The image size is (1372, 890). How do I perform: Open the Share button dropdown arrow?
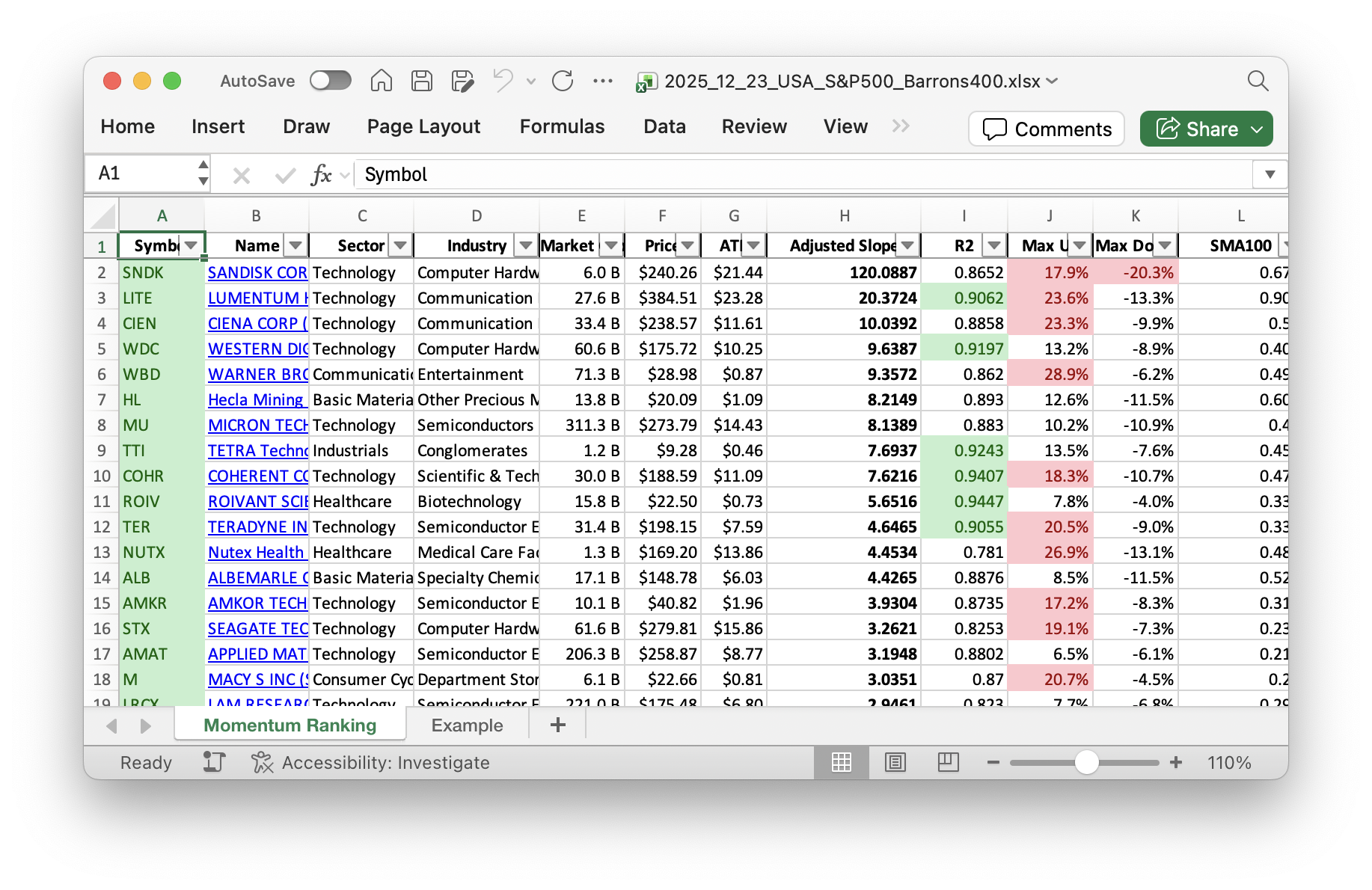pyautogui.click(x=1258, y=129)
